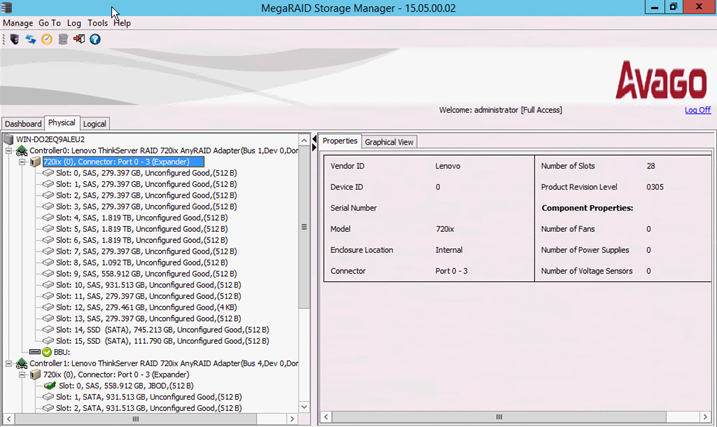The height and width of the screenshot is (427, 717).
Task: Open the Tools menu
Action: tap(98, 23)
